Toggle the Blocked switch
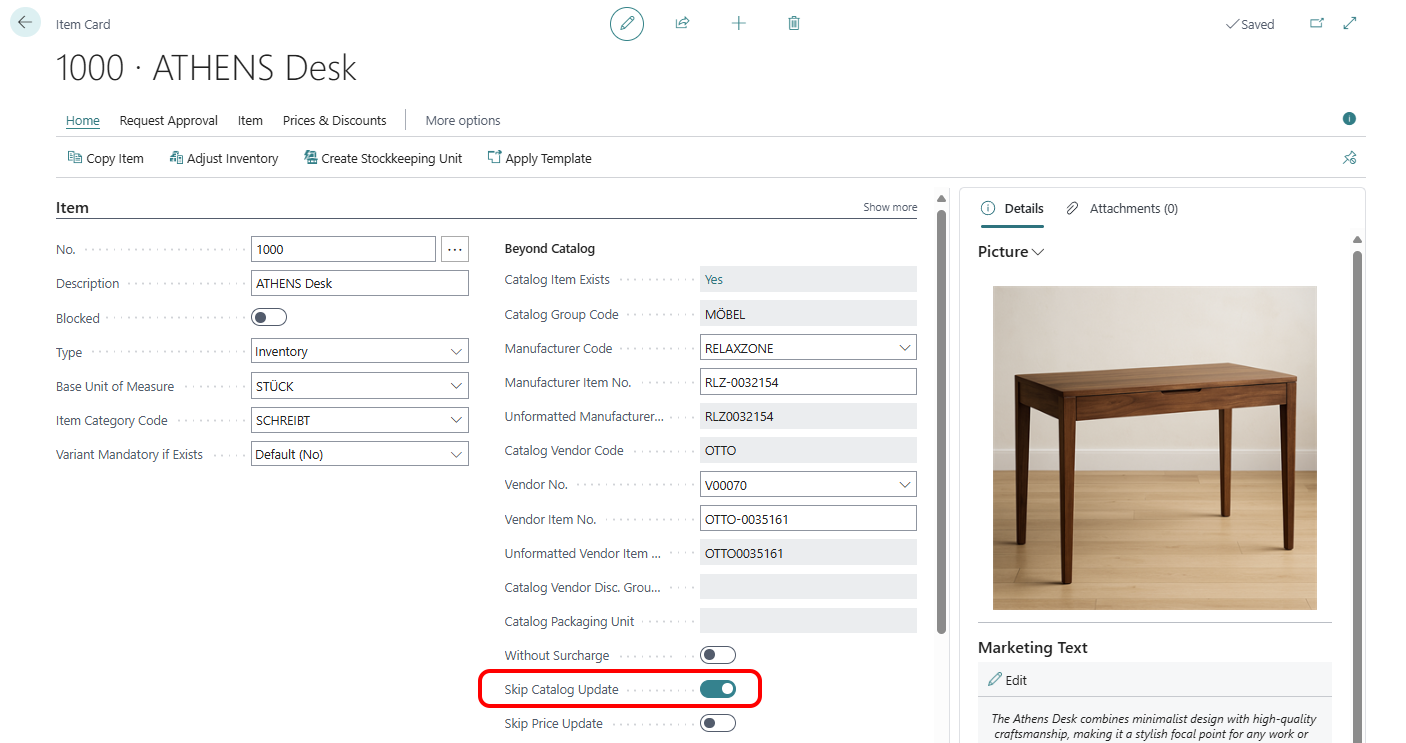This screenshot has height=743, width=1406. tap(269, 318)
